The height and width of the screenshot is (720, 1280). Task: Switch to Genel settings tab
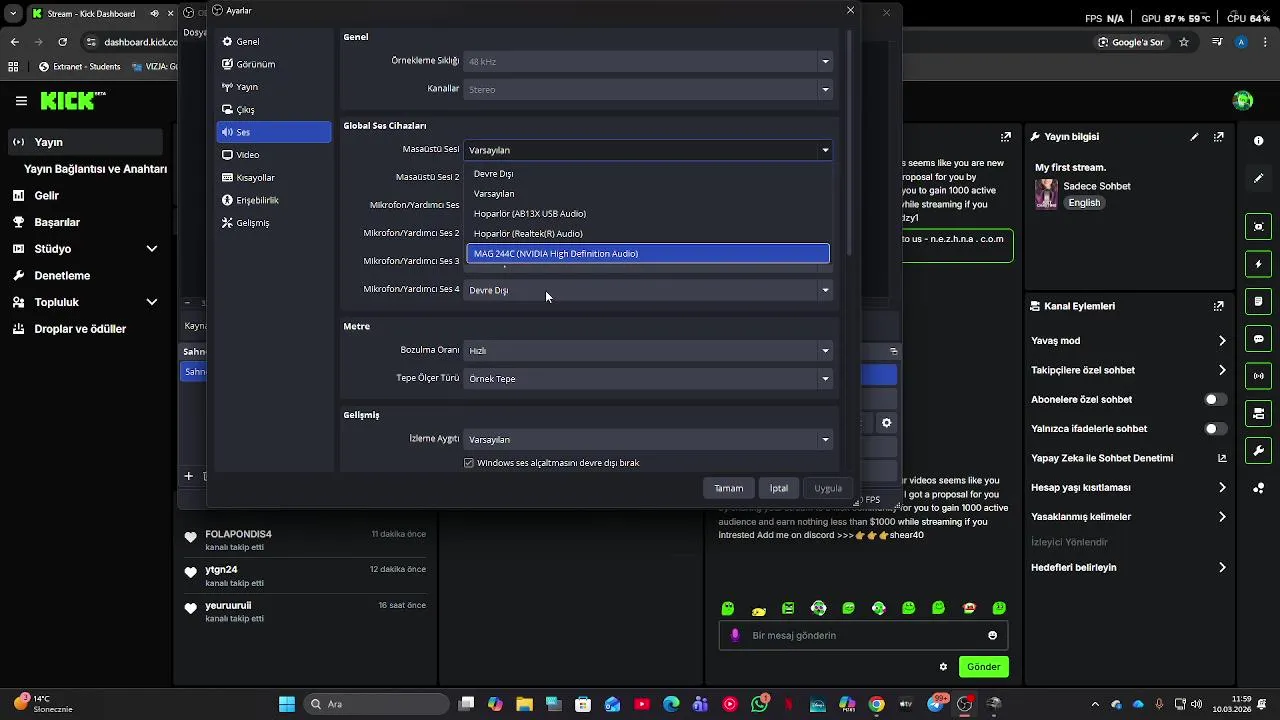pos(273,42)
